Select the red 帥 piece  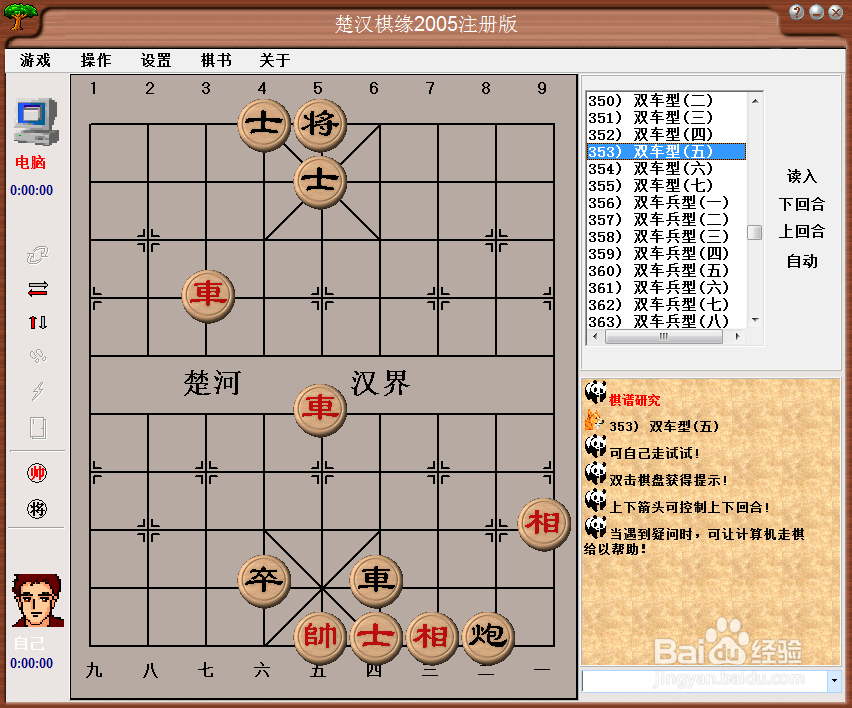(x=320, y=637)
